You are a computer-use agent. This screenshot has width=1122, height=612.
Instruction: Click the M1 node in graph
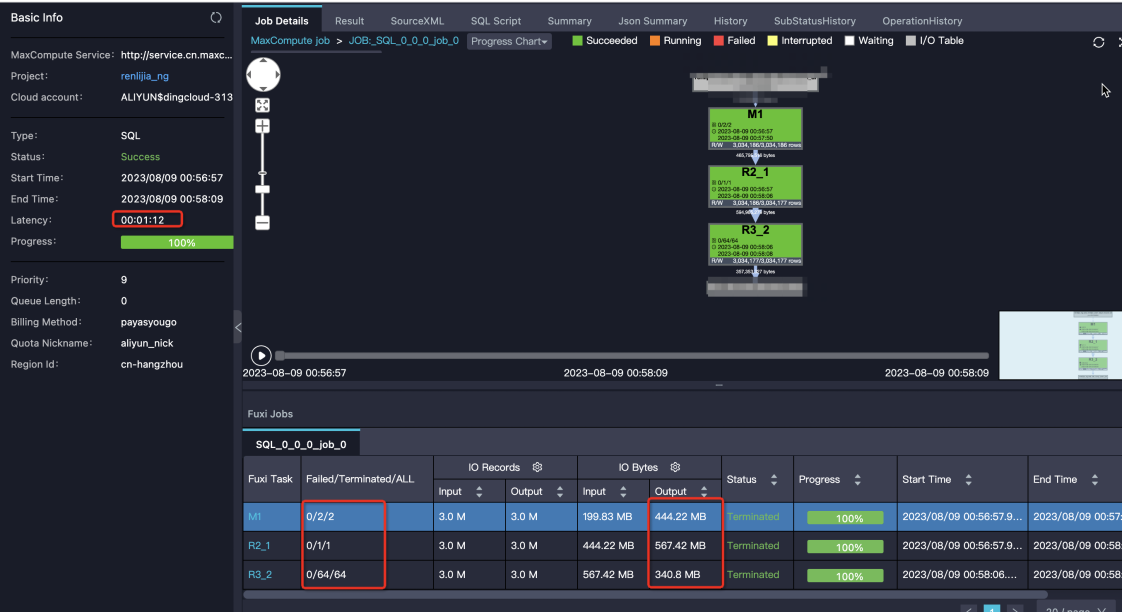755,129
